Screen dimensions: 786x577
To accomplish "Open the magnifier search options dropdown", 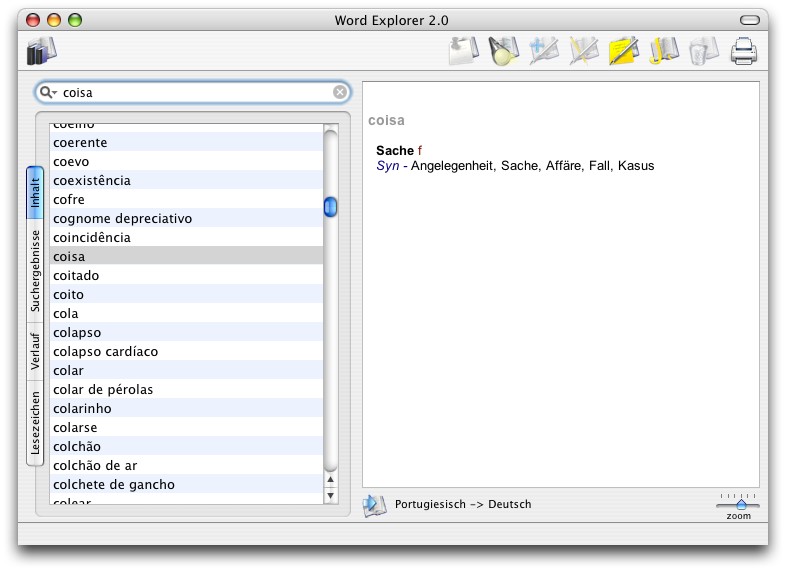I will (x=49, y=92).
